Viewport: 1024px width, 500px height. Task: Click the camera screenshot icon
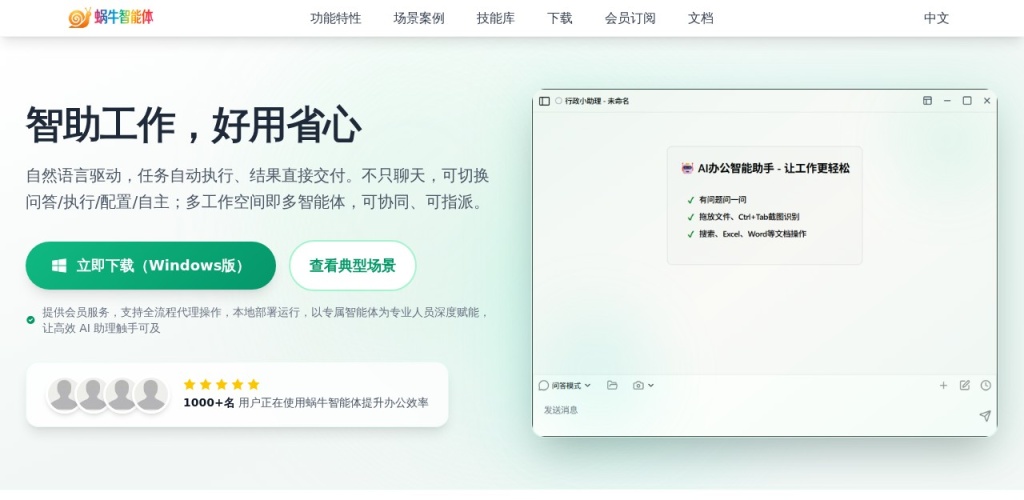coord(638,386)
